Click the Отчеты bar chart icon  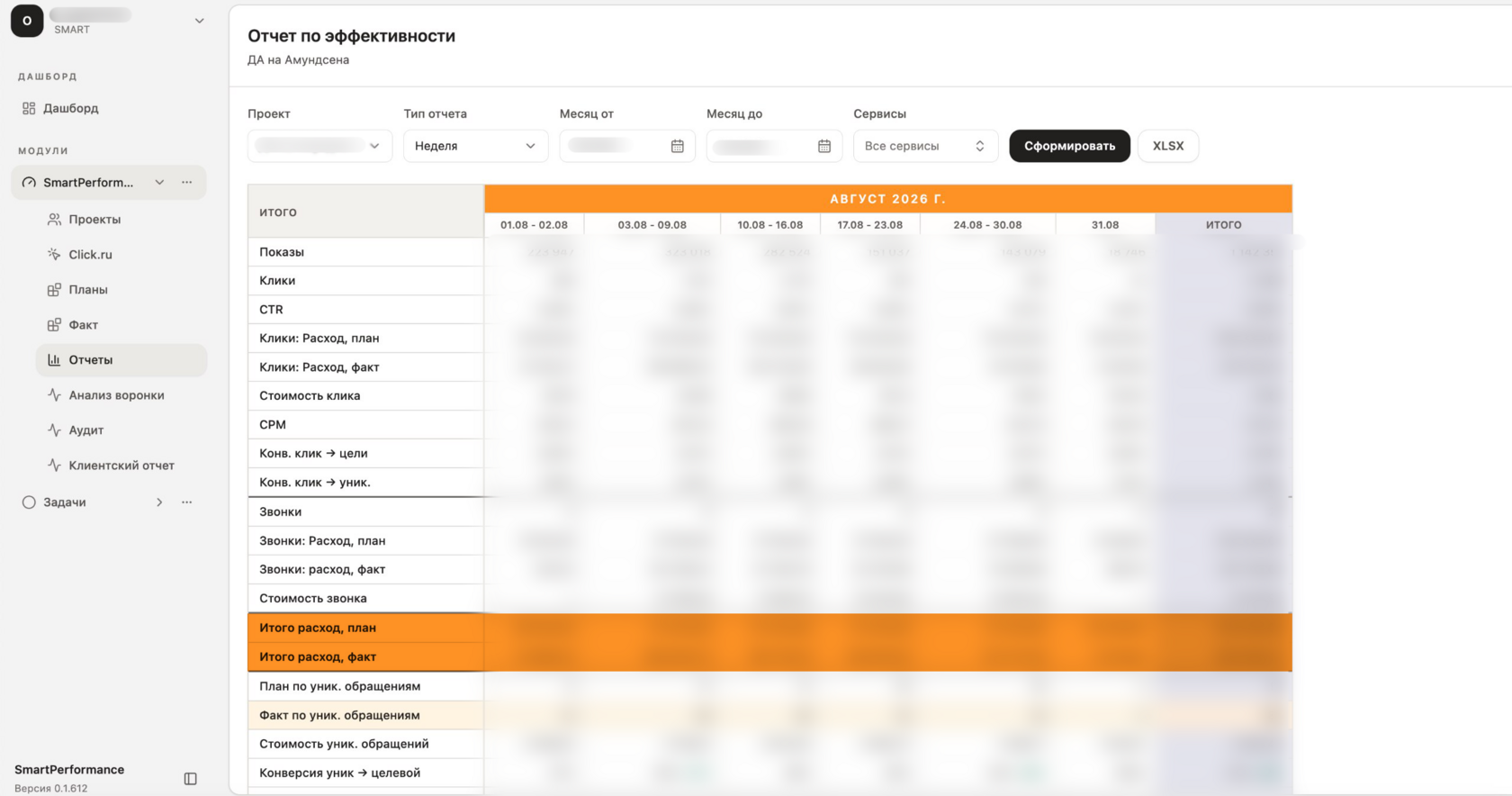tap(54, 360)
